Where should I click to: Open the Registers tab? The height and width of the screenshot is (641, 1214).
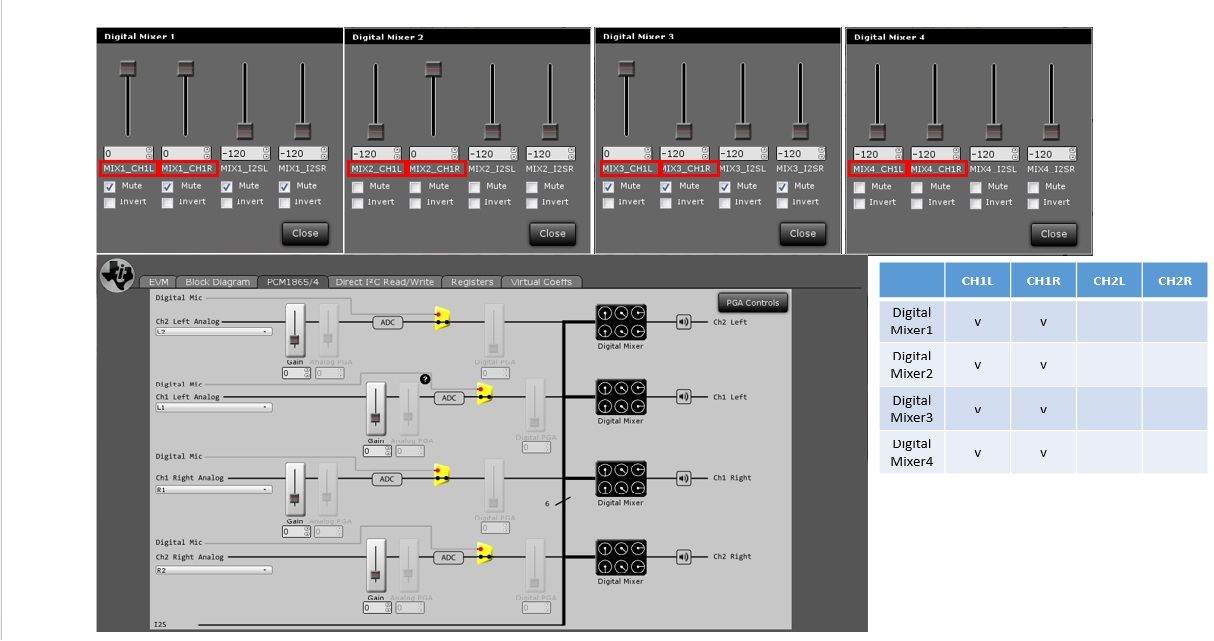point(472,282)
